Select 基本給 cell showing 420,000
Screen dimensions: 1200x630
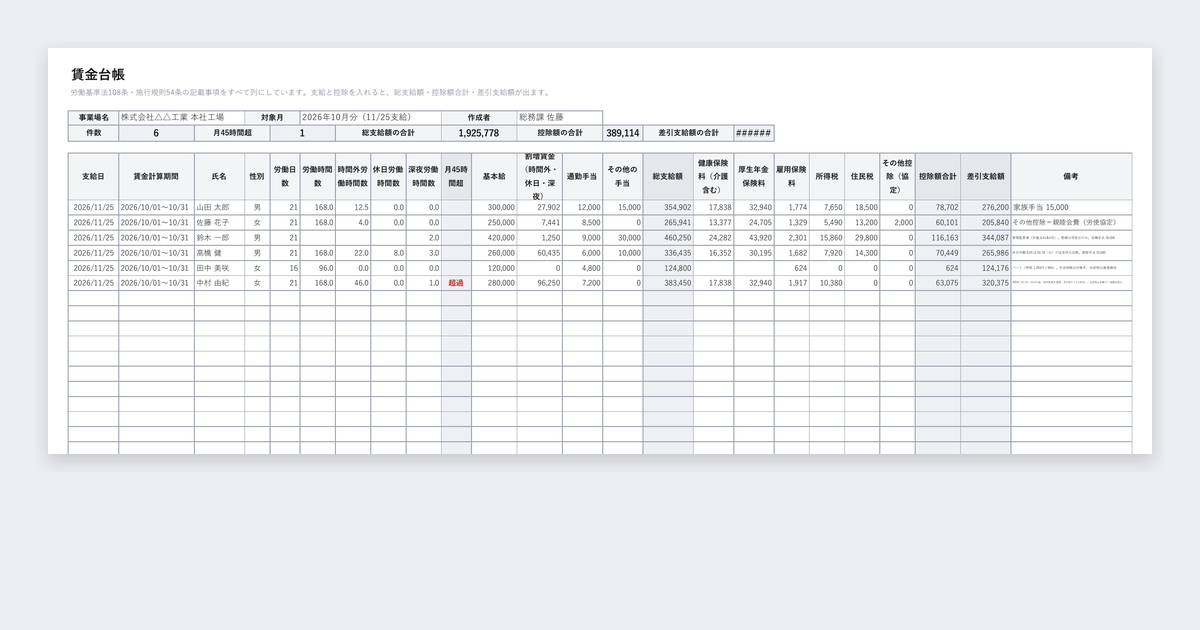pyautogui.click(x=494, y=238)
